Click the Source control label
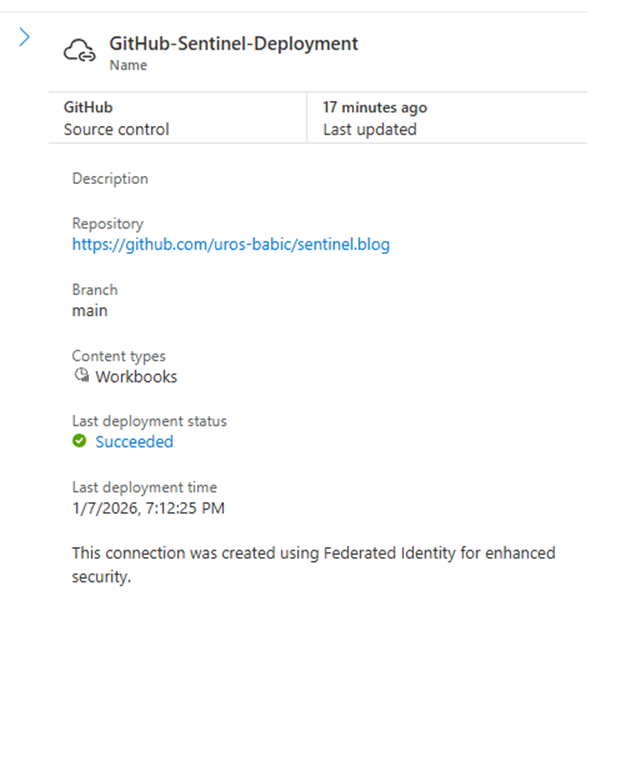 (116, 129)
